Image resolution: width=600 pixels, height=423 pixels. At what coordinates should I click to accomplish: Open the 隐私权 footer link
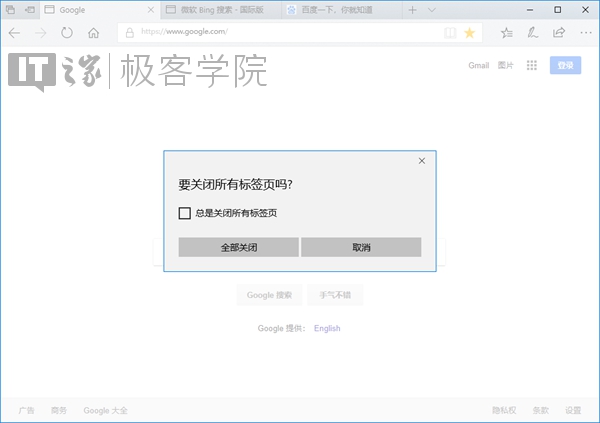point(504,410)
